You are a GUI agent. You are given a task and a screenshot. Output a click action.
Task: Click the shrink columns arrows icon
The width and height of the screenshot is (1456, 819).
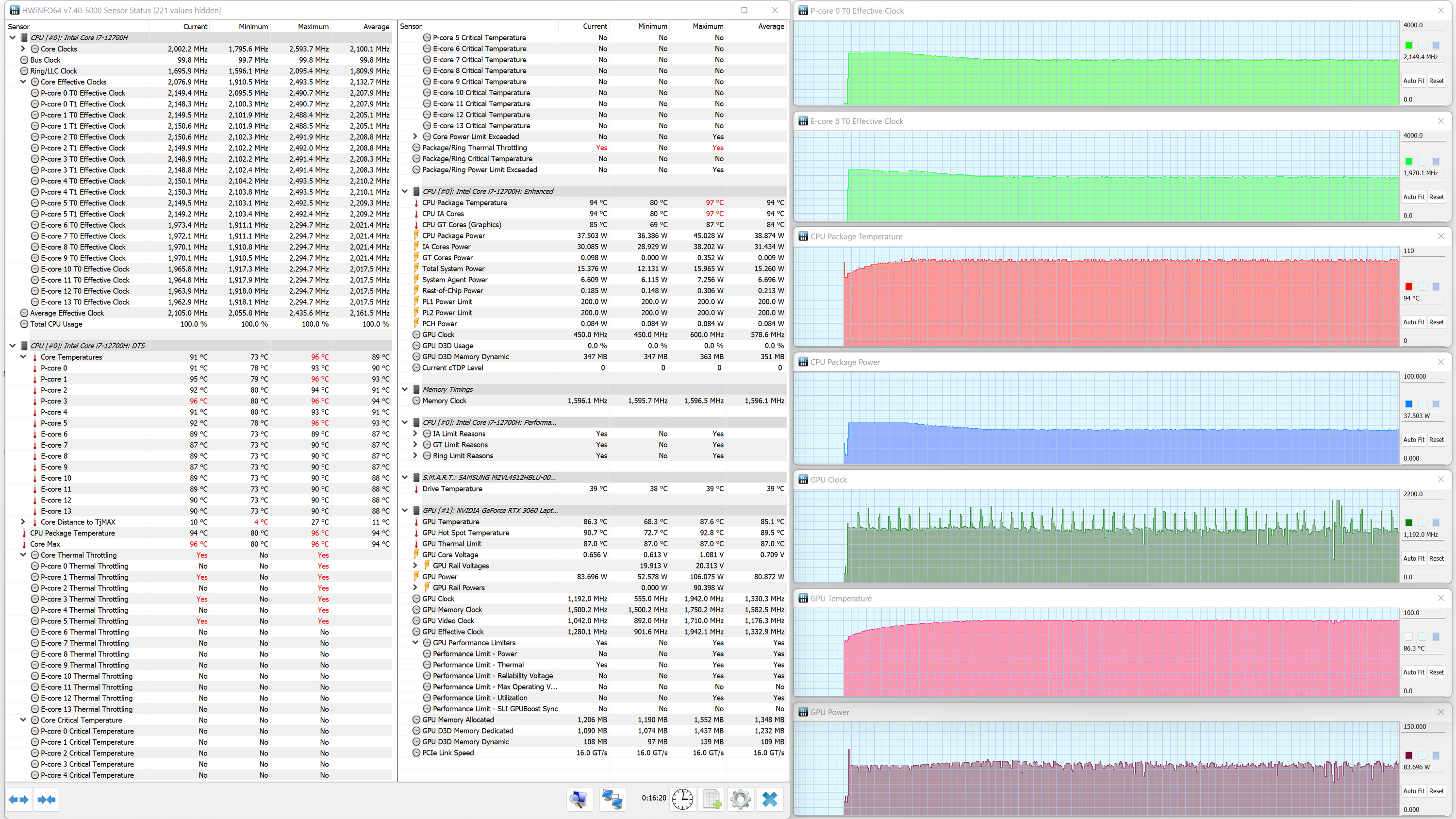coord(46,799)
